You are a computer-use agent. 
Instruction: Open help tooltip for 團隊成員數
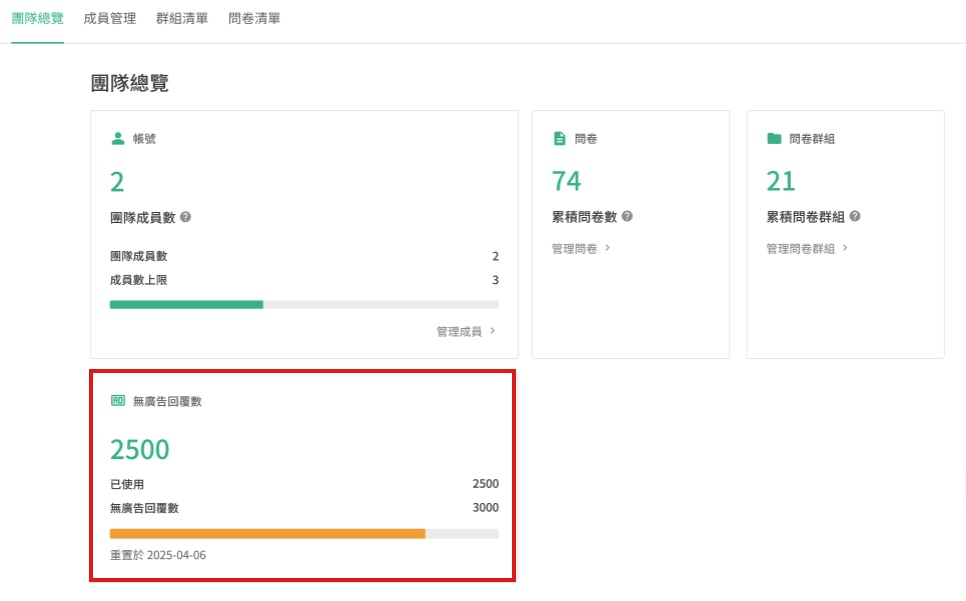[185, 217]
